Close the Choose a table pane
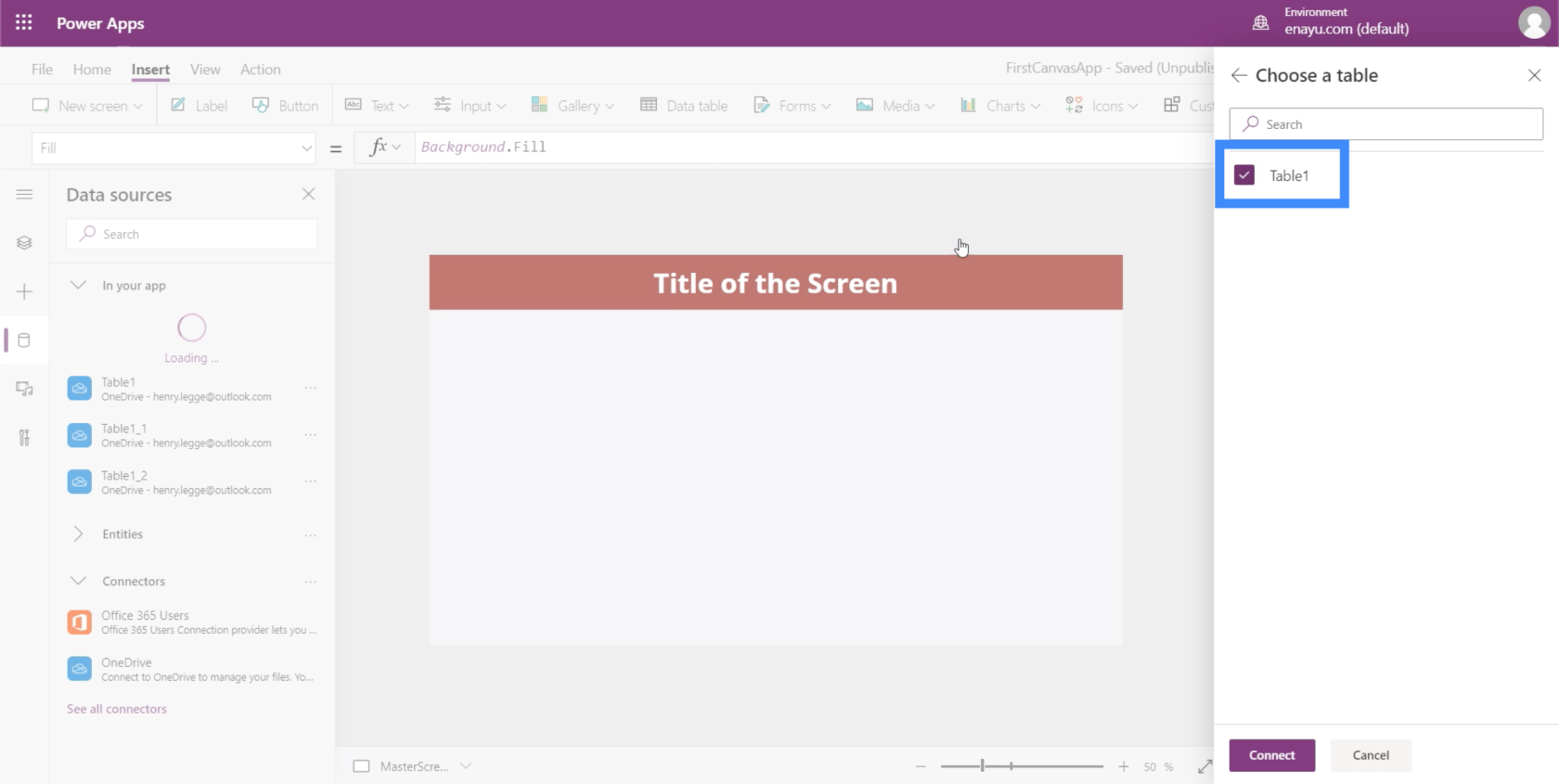This screenshot has width=1559, height=784. tap(1534, 75)
